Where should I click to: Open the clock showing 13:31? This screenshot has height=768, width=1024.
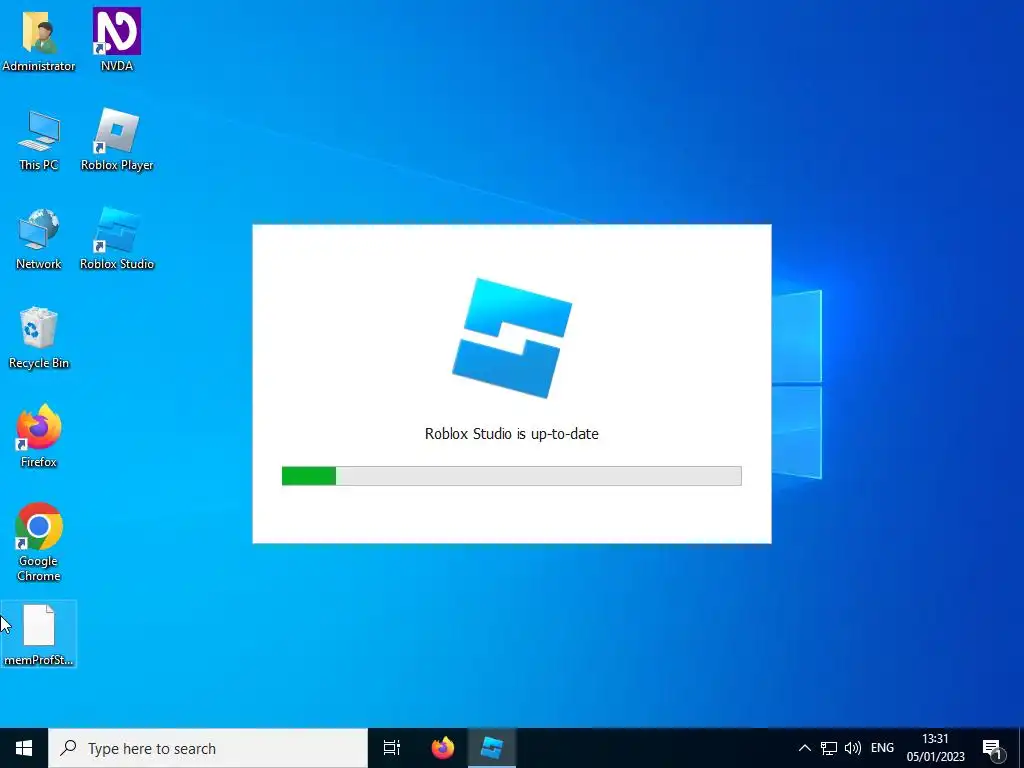click(x=935, y=748)
